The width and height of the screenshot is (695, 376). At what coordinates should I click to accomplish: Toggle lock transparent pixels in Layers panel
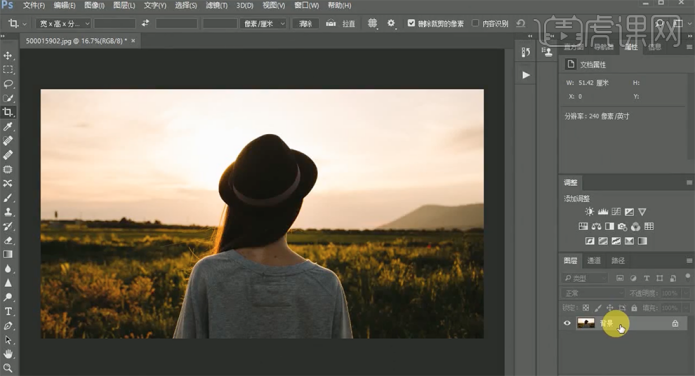coord(586,308)
